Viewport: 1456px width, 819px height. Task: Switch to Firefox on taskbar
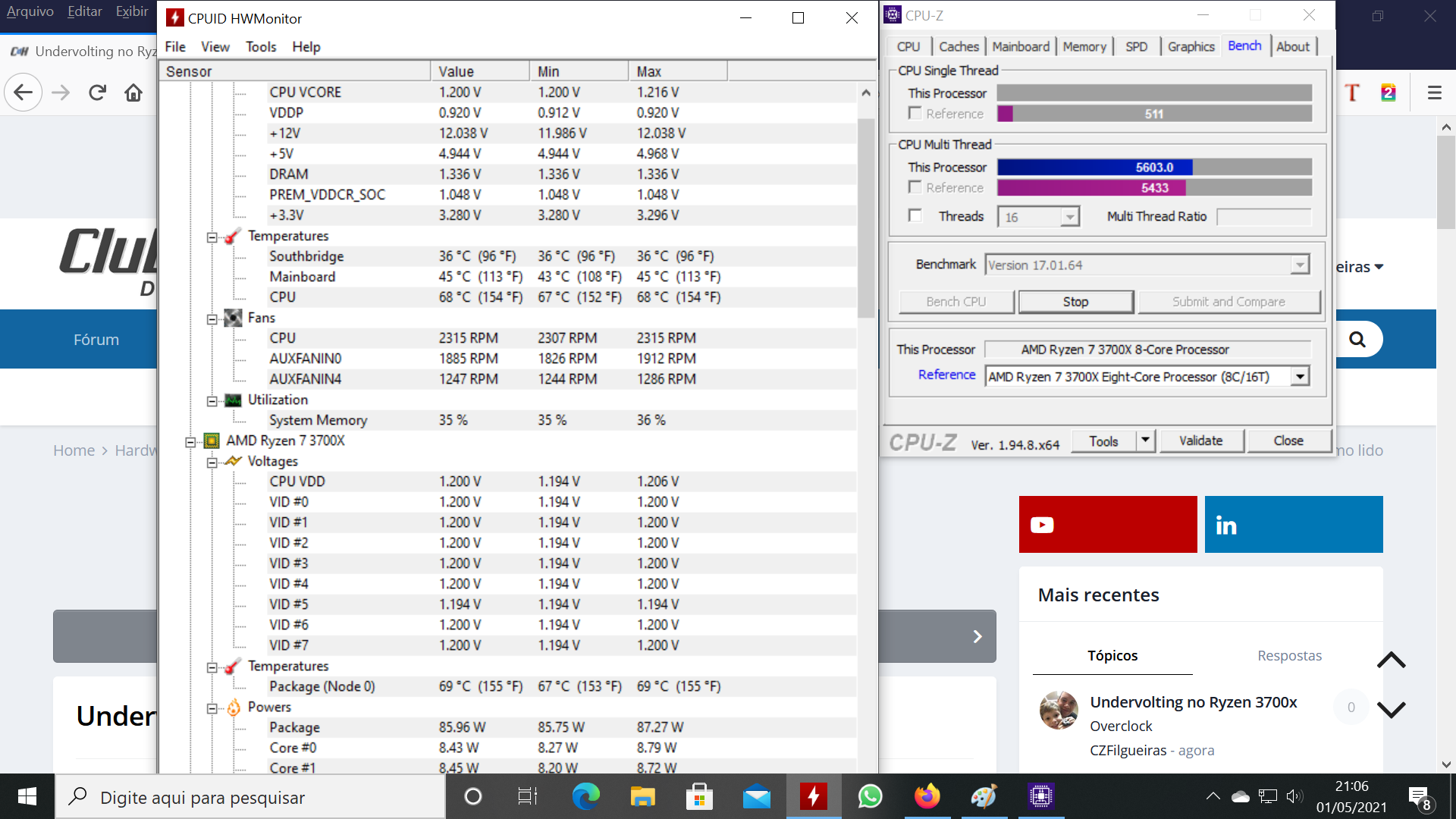[927, 796]
